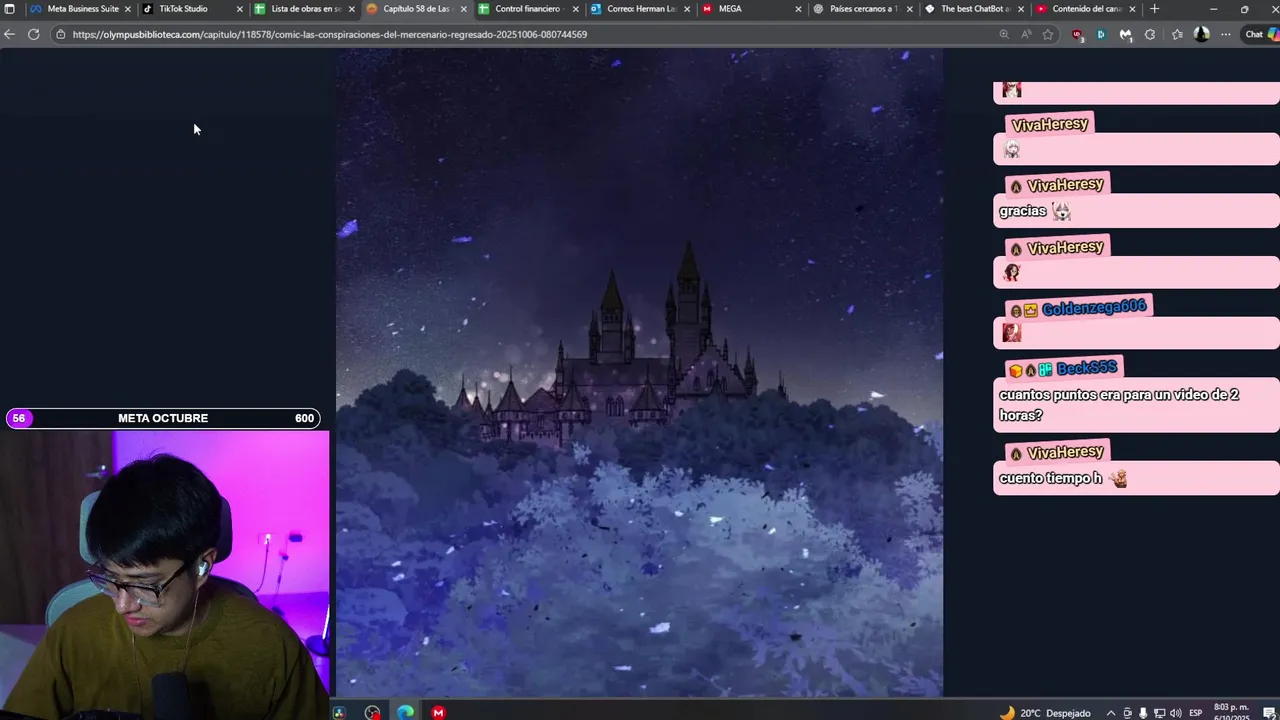The image size is (1280, 720).
Task: Switch to Contenido del canal tab
Action: [1086, 9]
